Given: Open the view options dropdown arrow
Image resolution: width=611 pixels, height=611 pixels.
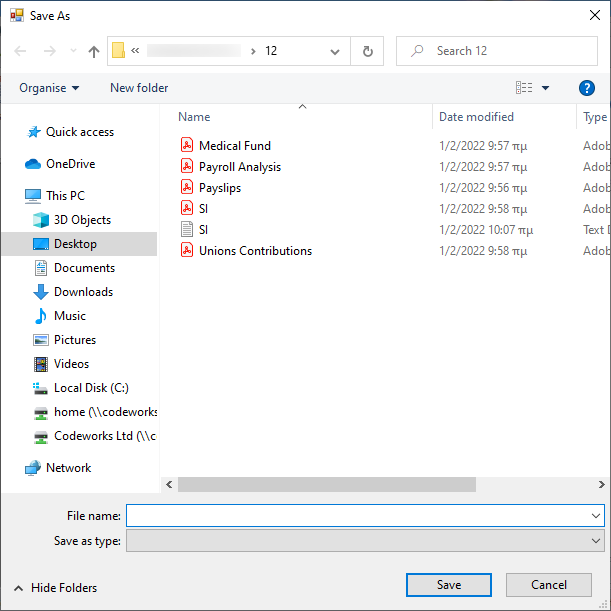Looking at the screenshot, I should (546, 88).
